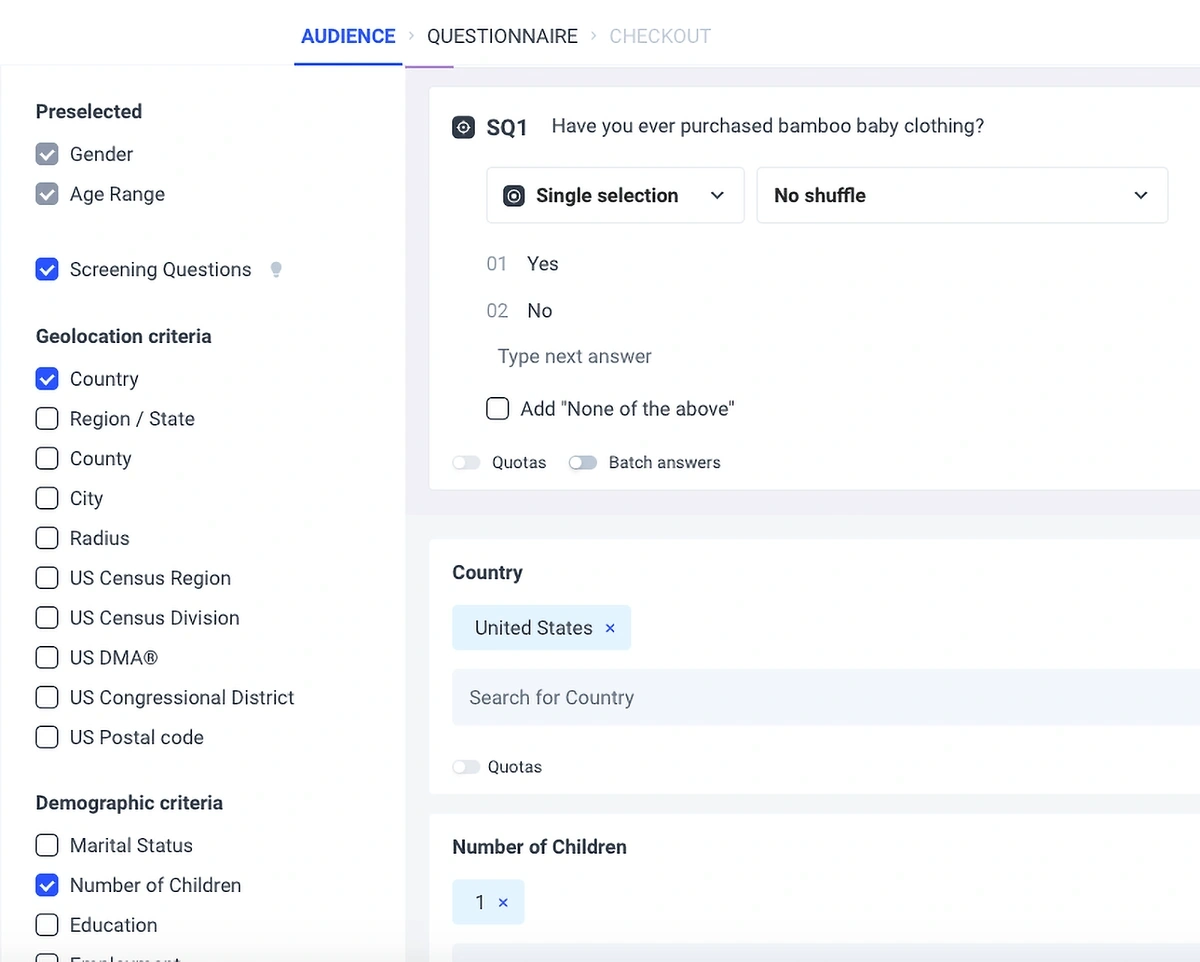This screenshot has height=962, width=1200.
Task: Enable US Census Division checkbox
Action: [x=47, y=618]
